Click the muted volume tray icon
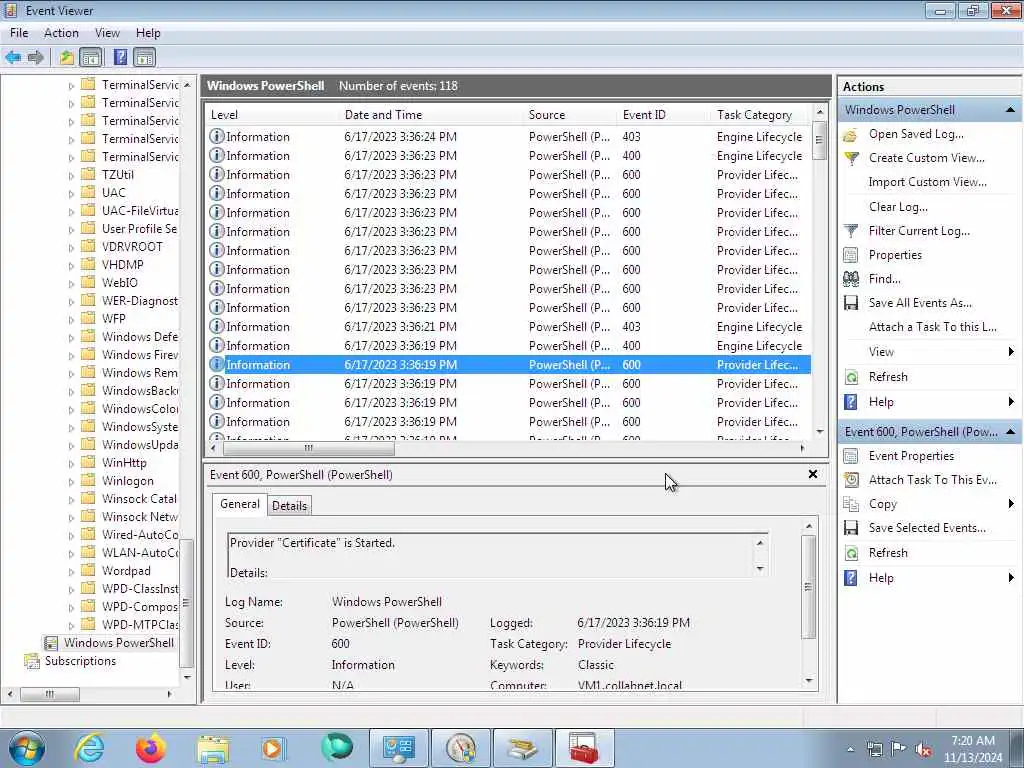1024x768 pixels. (923, 750)
